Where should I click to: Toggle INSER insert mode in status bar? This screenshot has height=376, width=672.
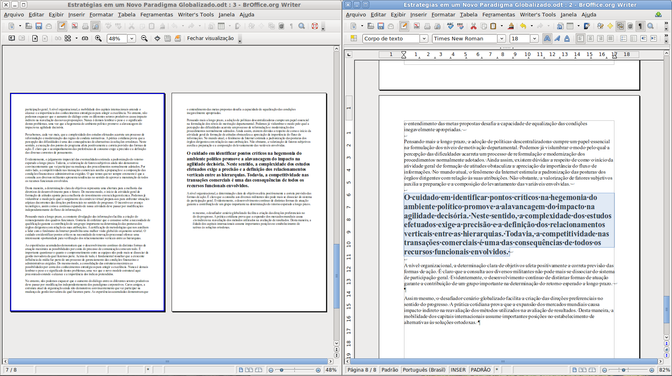[x=458, y=370]
